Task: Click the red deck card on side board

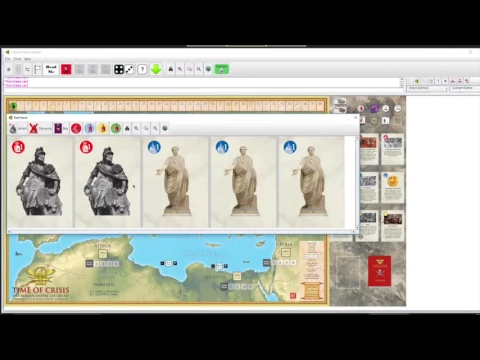Action: tap(379, 271)
